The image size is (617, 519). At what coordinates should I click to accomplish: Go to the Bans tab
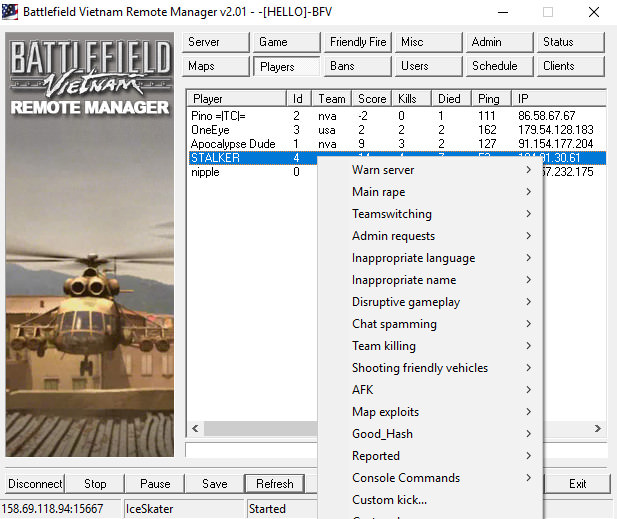pos(357,66)
